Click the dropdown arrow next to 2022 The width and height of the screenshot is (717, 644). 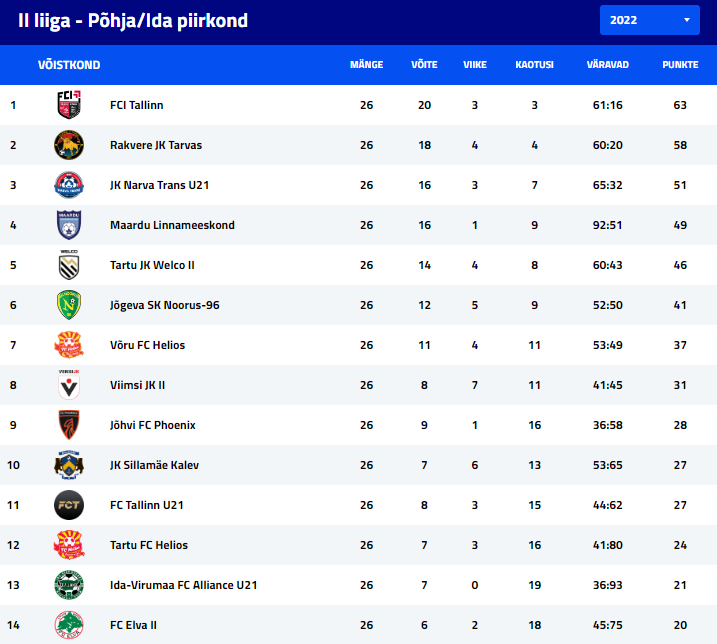click(x=686, y=20)
